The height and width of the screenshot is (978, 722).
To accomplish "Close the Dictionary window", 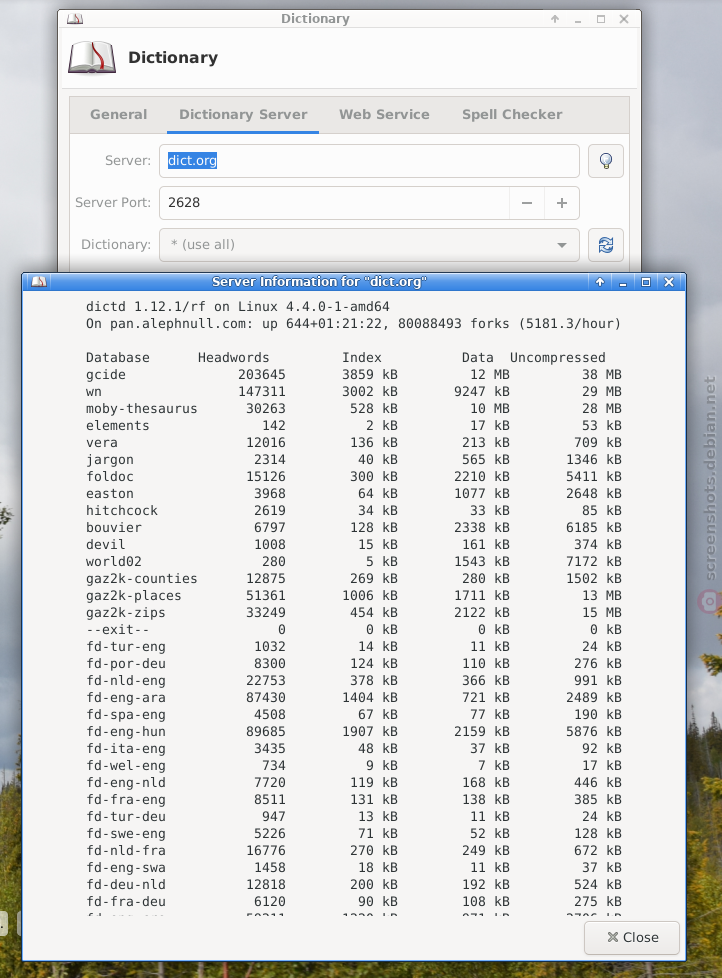I will coord(624,19).
